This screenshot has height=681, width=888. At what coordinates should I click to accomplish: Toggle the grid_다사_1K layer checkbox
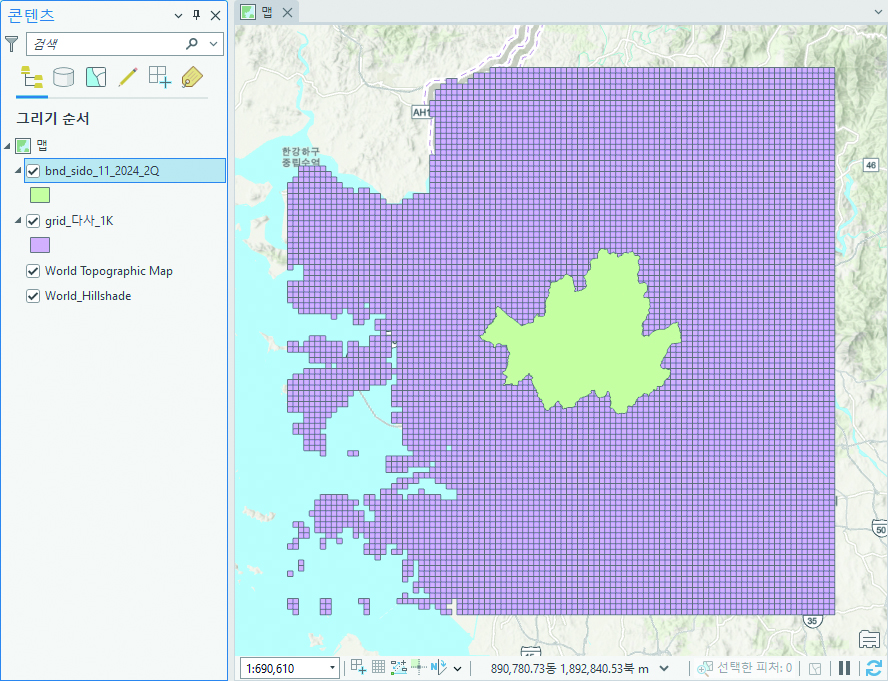pos(34,221)
